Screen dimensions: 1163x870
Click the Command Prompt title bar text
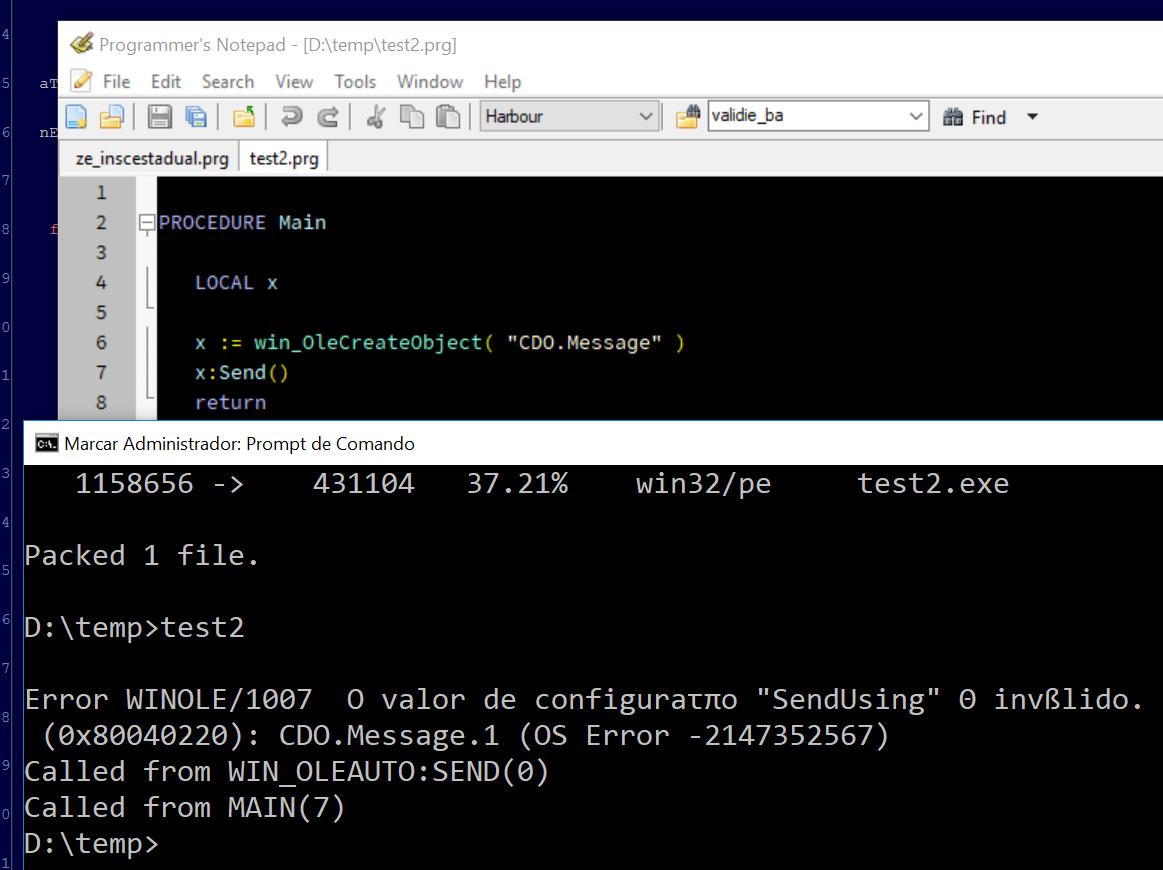tap(239, 444)
